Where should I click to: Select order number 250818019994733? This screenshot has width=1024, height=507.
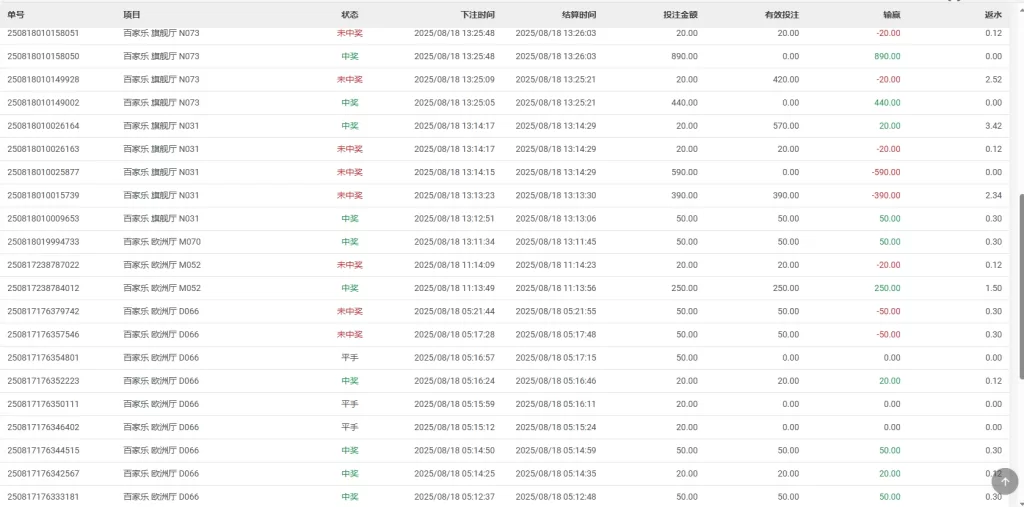point(44,242)
